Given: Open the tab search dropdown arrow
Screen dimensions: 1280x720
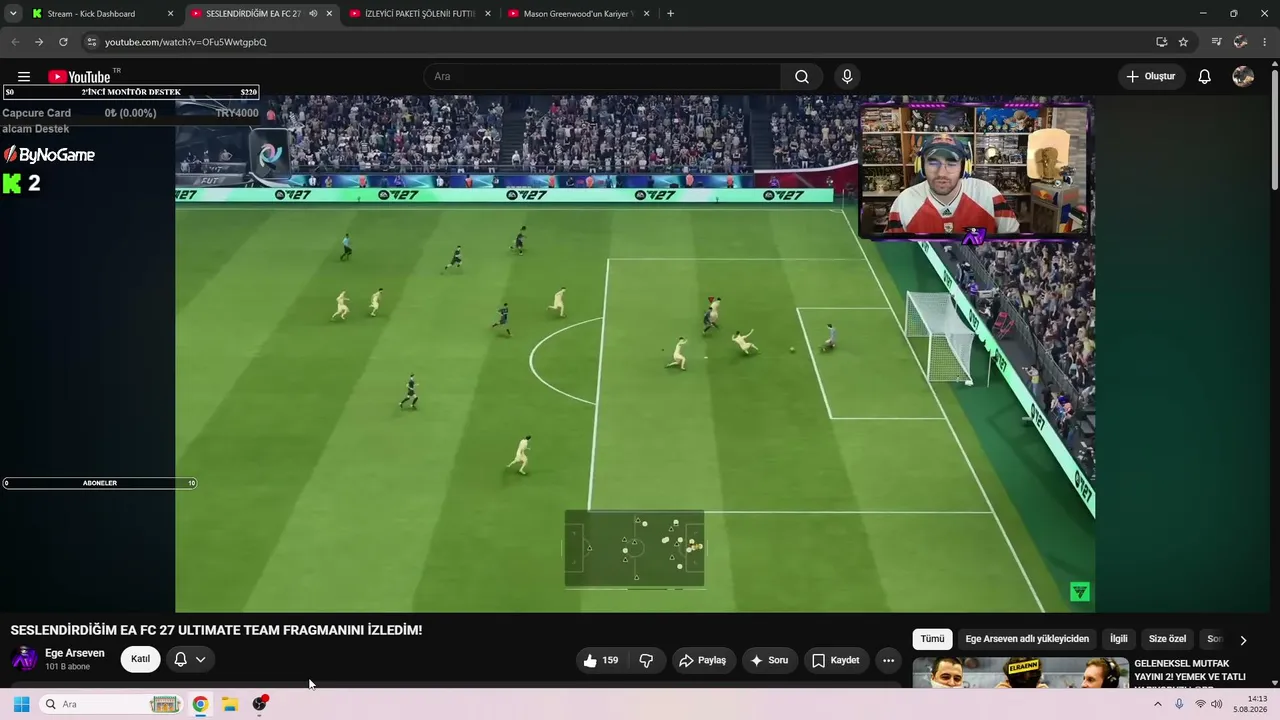Looking at the screenshot, I should pos(13,14).
